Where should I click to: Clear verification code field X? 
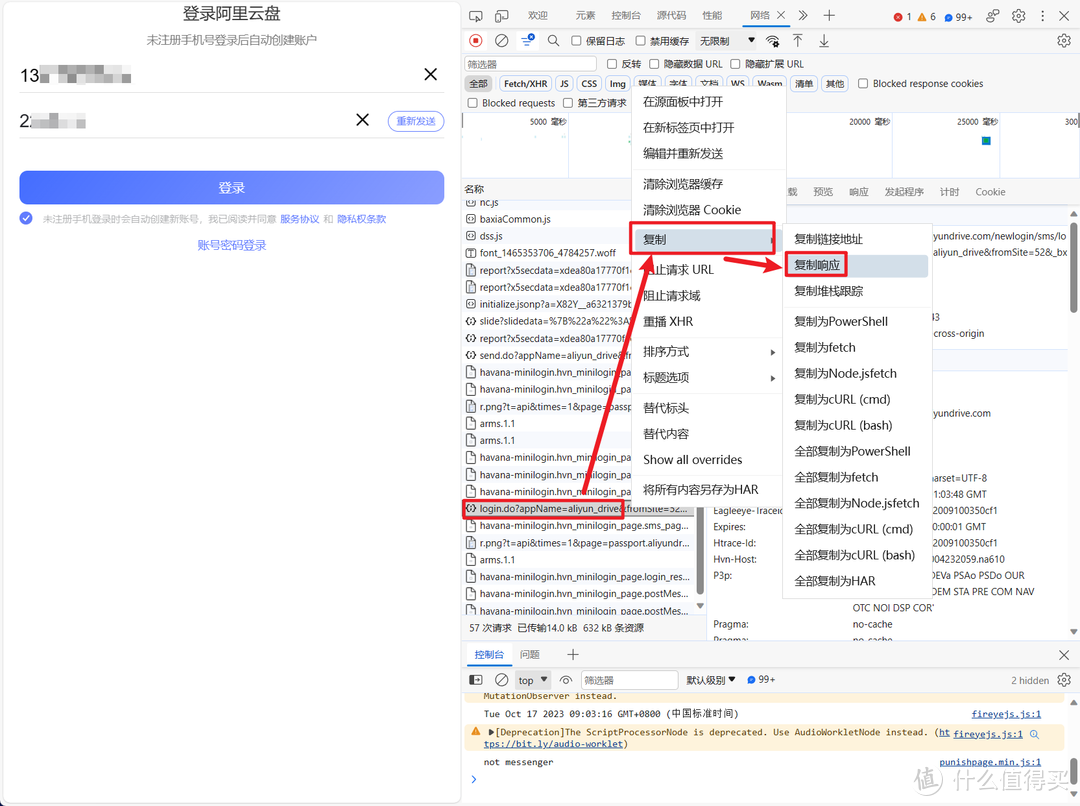(x=362, y=120)
